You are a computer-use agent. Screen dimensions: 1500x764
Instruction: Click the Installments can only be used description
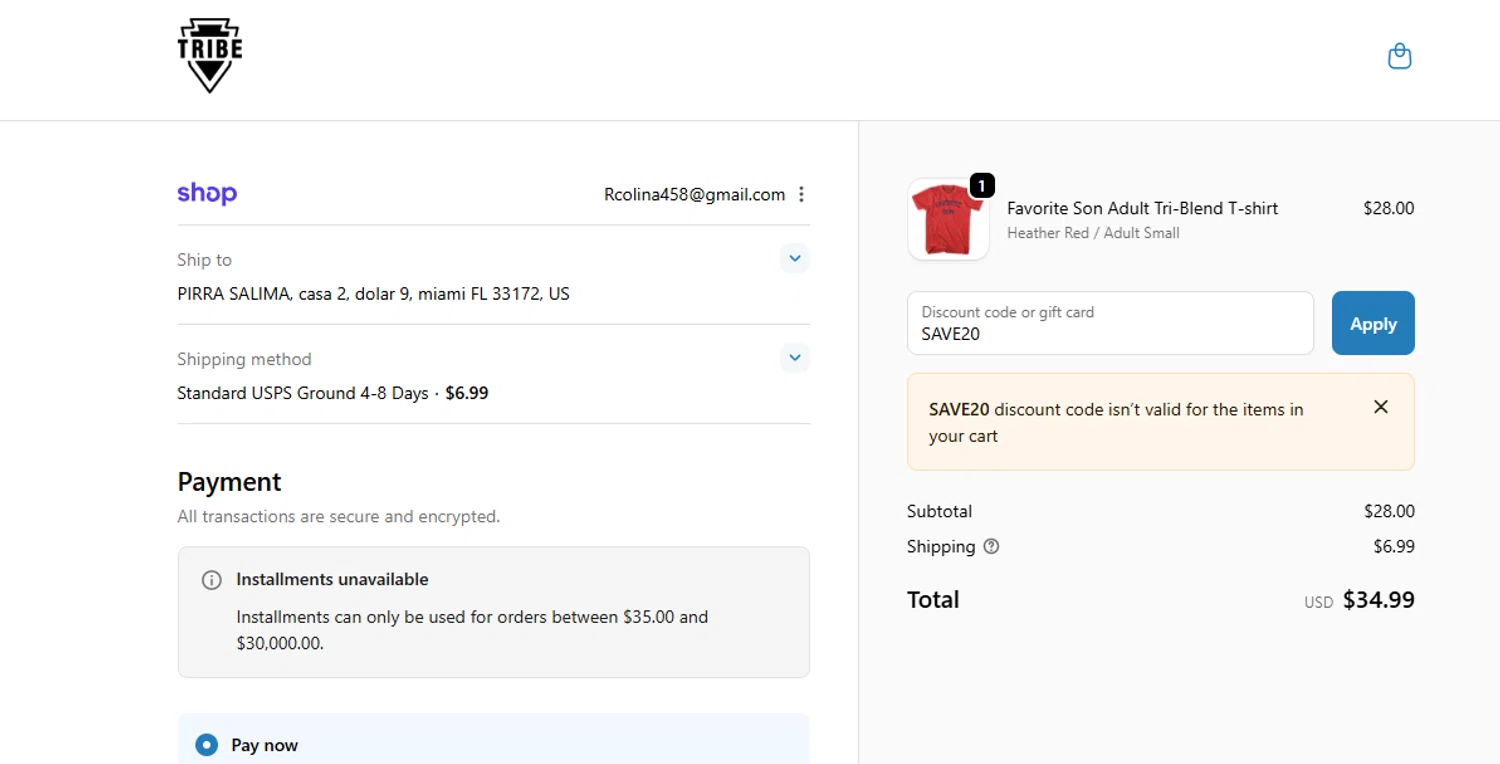pyautogui.click(x=472, y=630)
